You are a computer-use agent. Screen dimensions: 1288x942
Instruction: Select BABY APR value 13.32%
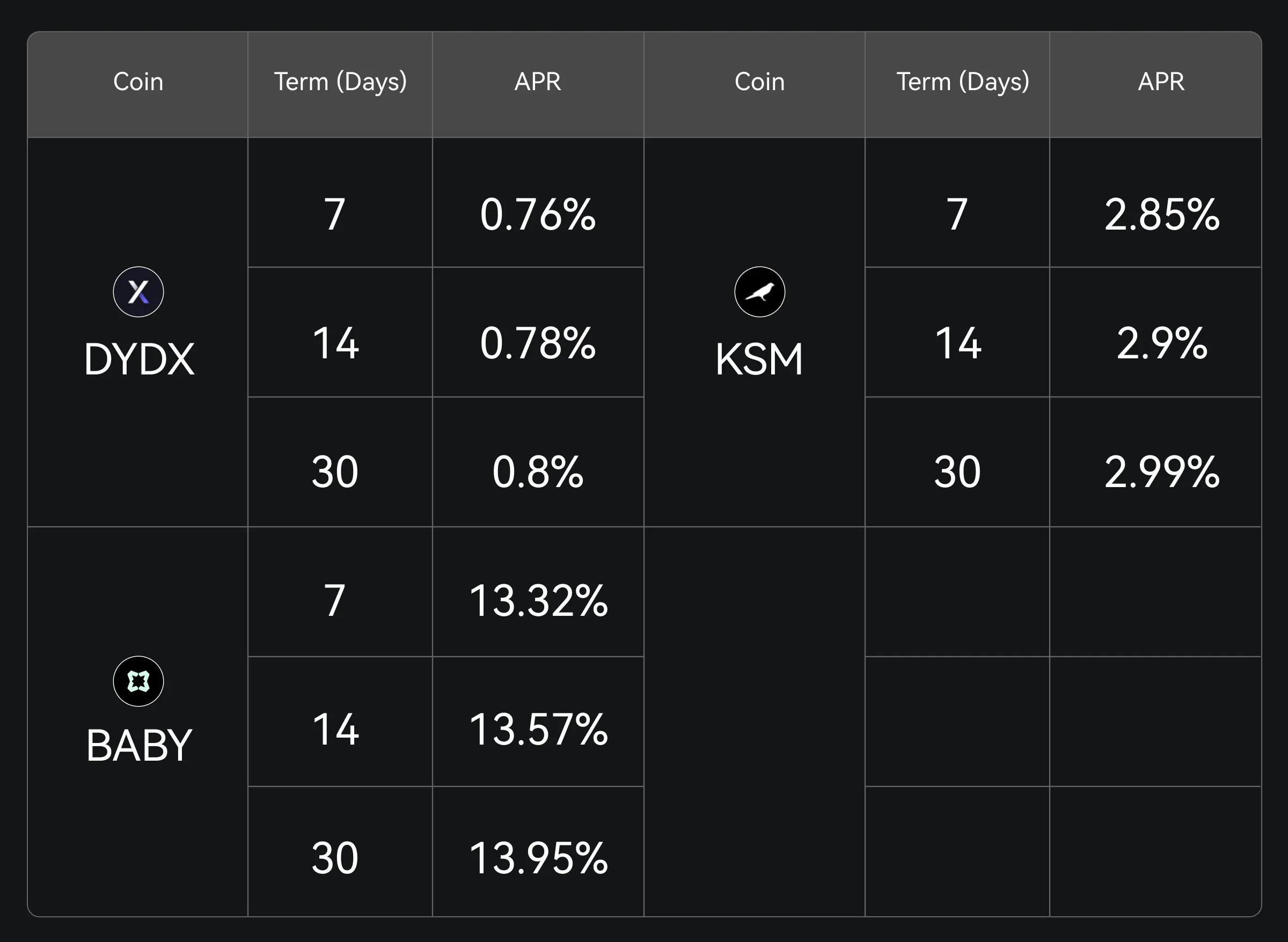[x=538, y=601]
